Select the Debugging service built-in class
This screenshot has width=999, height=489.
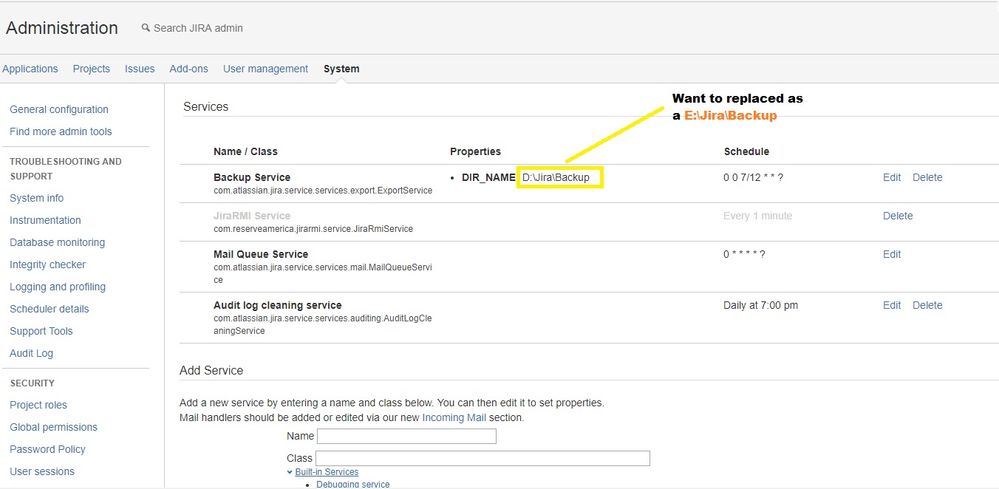pos(353,485)
